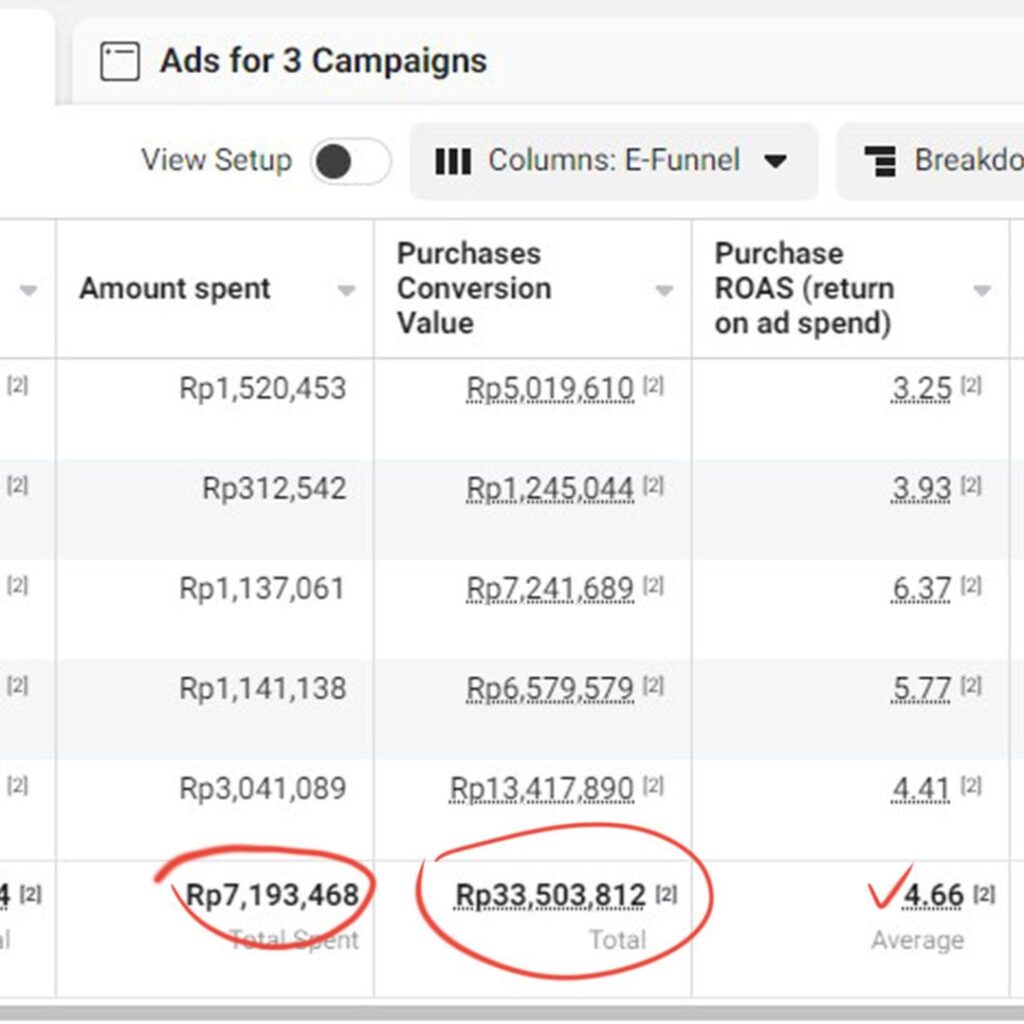Select the Ads for 3 Campaigns tab
The image size is (1024, 1024).
(323, 61)
